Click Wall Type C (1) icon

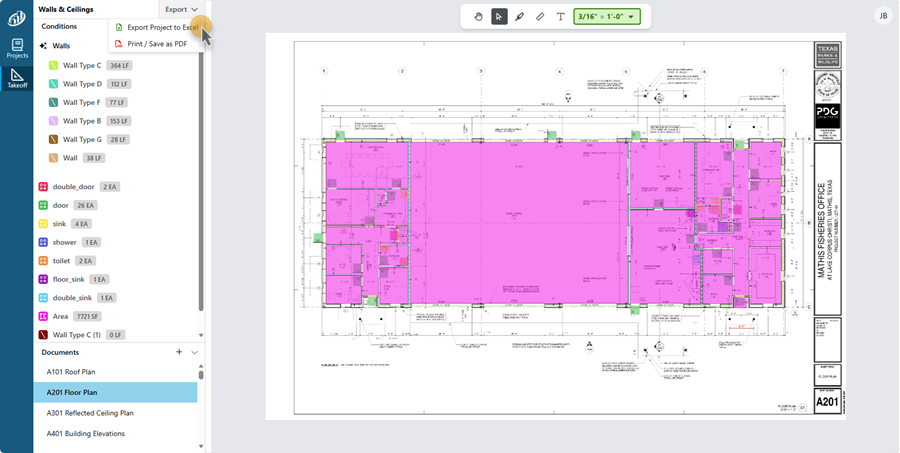(43, 335)
